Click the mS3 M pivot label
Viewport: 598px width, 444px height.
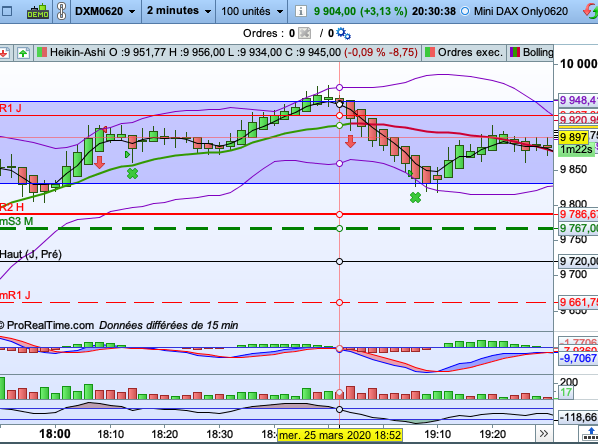click(16, 221)
